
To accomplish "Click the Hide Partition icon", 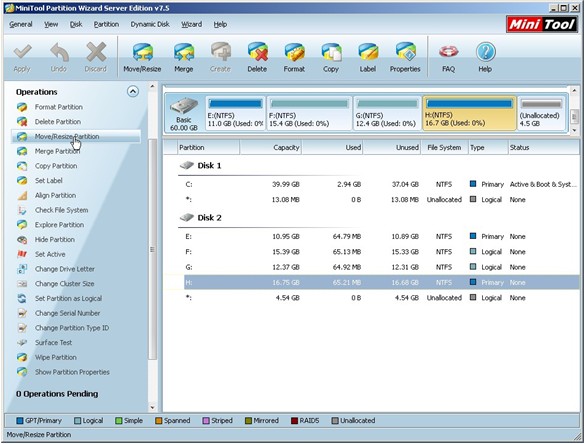I will (22, 240).
